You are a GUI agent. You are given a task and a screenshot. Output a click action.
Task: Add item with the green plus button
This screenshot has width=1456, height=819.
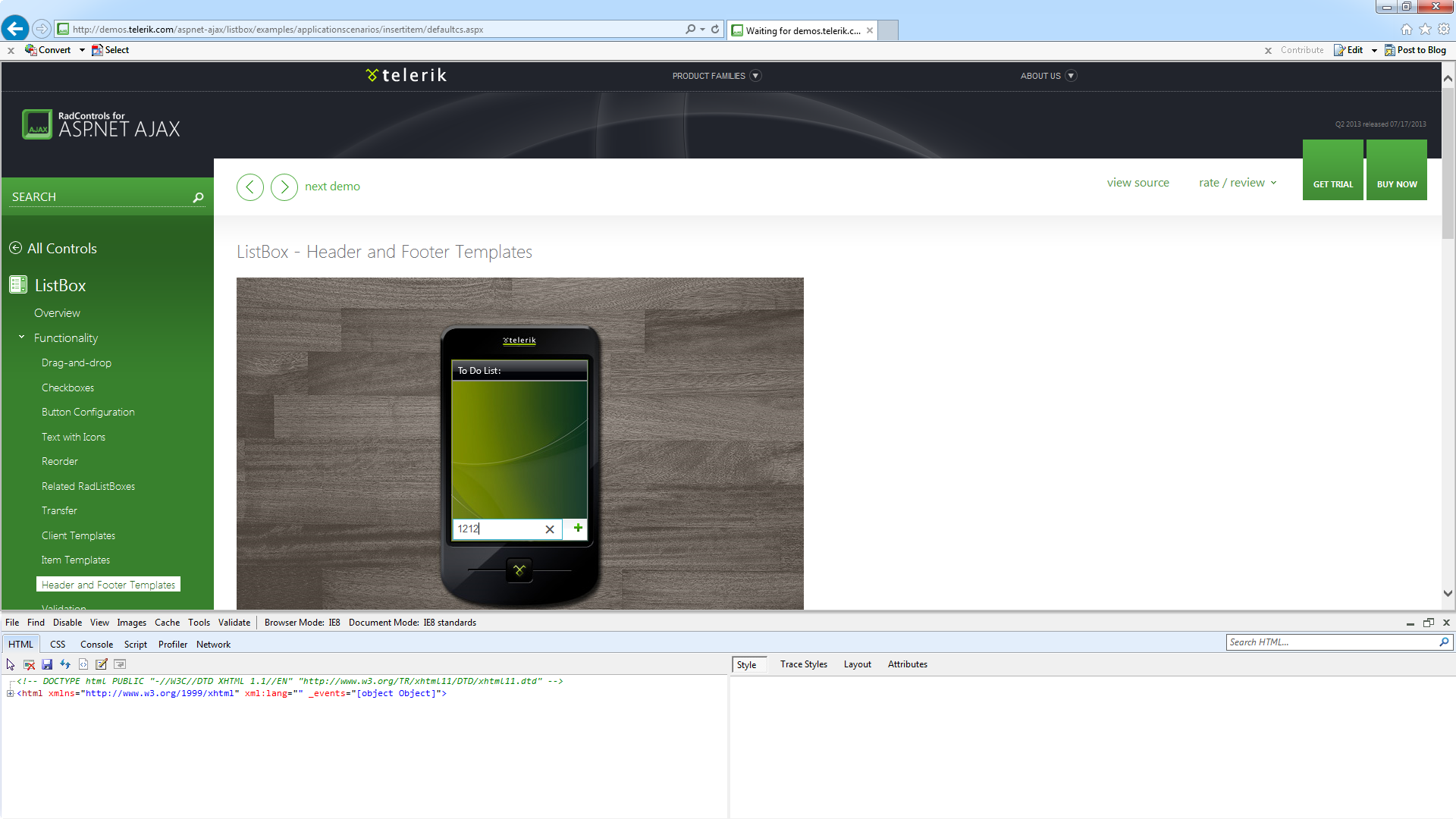[578, 528]
